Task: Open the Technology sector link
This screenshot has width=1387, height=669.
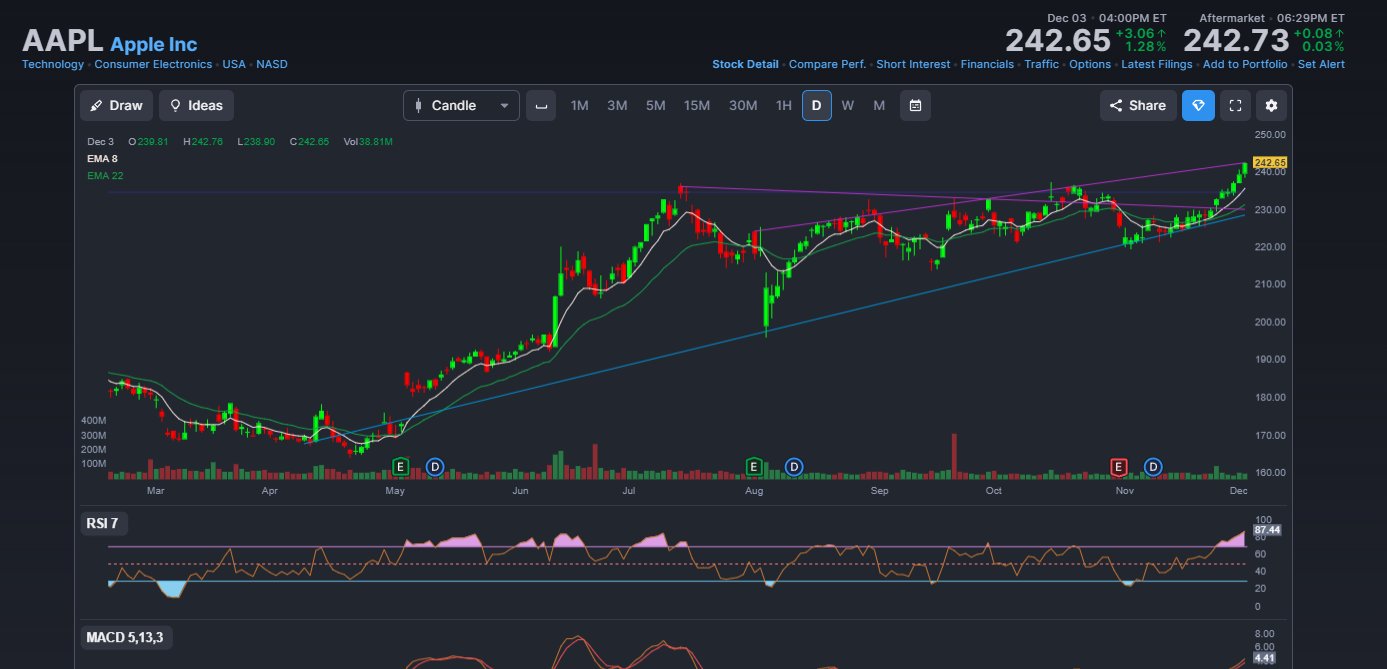Action: 53,64
